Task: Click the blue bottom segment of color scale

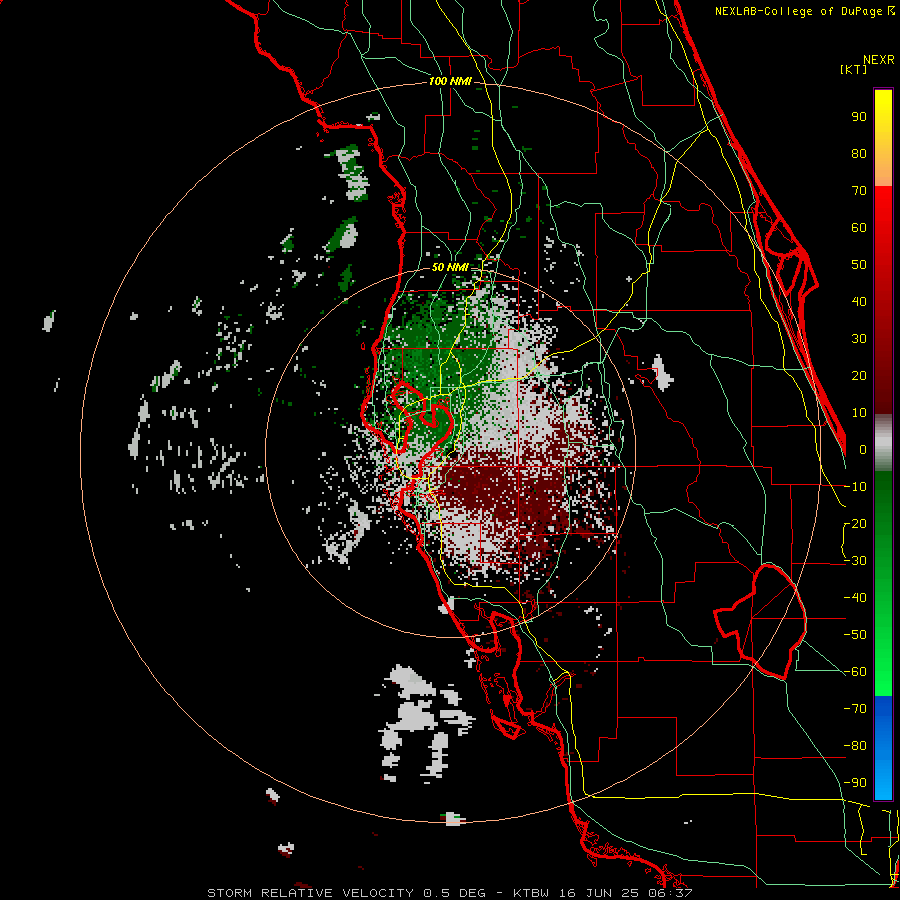Action: (x=883, y=748)
